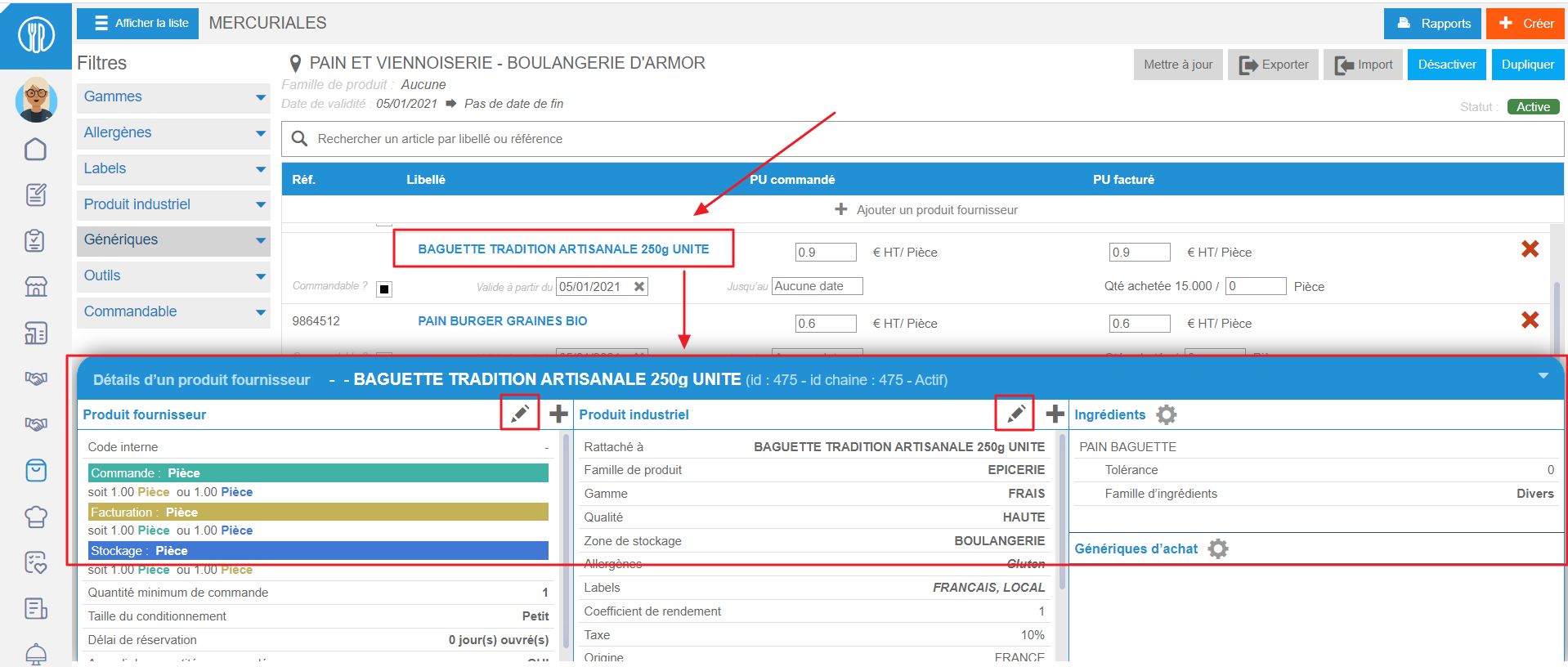Click the plus icon beside Produit industriel
This screenshot has height=667, width=1568.
tap(1055, 414)
